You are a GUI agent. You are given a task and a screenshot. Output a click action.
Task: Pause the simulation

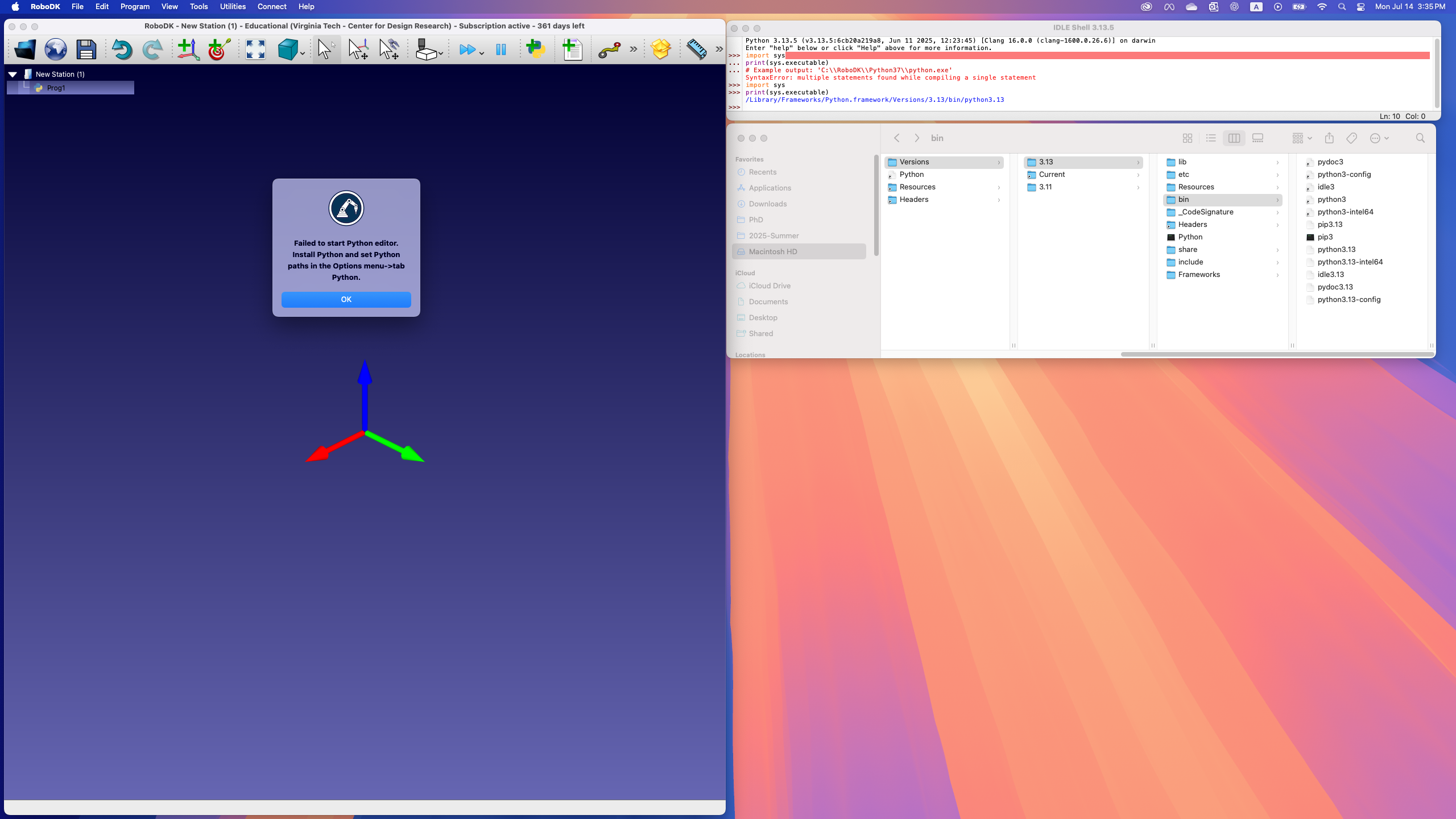point(501,50)
